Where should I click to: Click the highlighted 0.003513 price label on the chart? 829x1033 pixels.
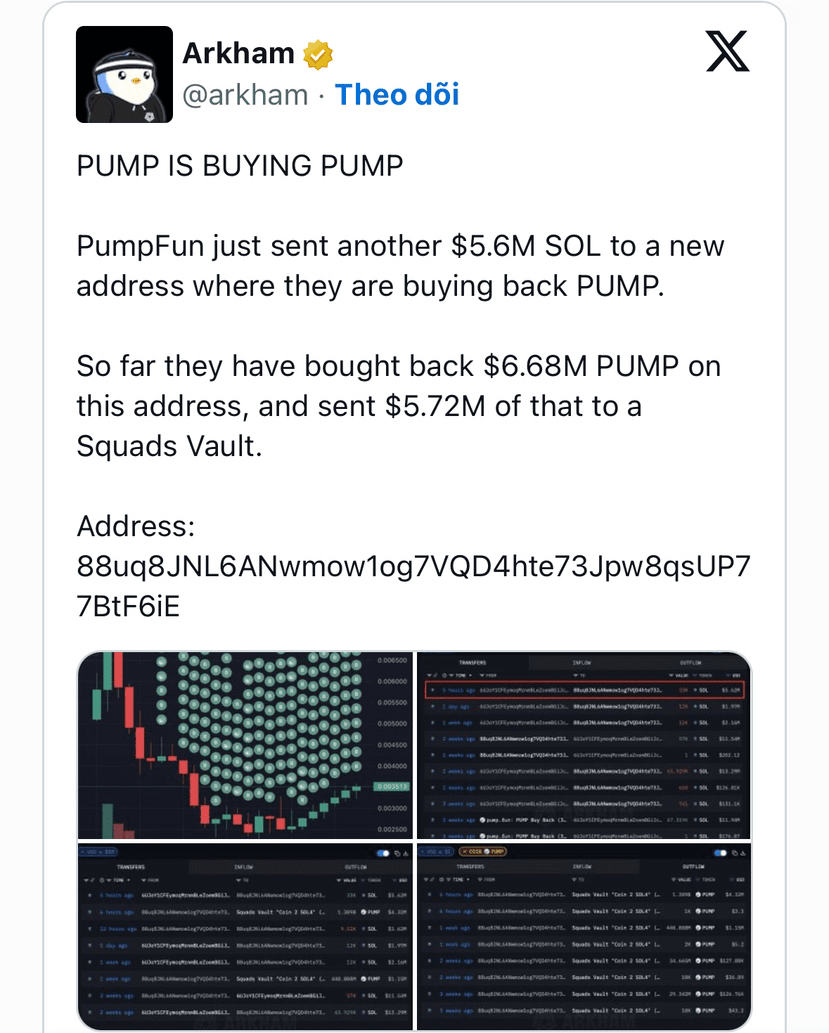coord(392,787)
